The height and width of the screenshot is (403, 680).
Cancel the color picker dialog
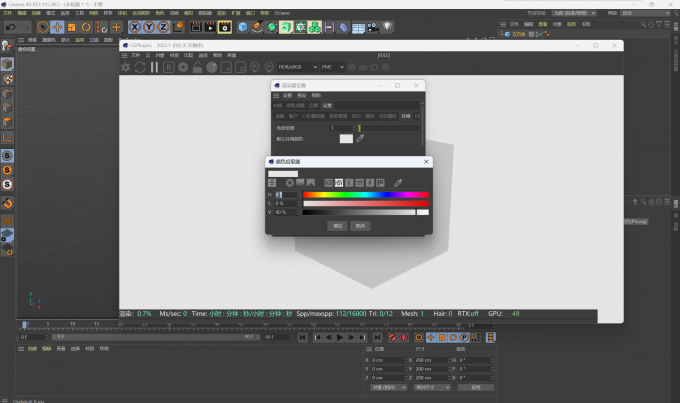[360, 226]
